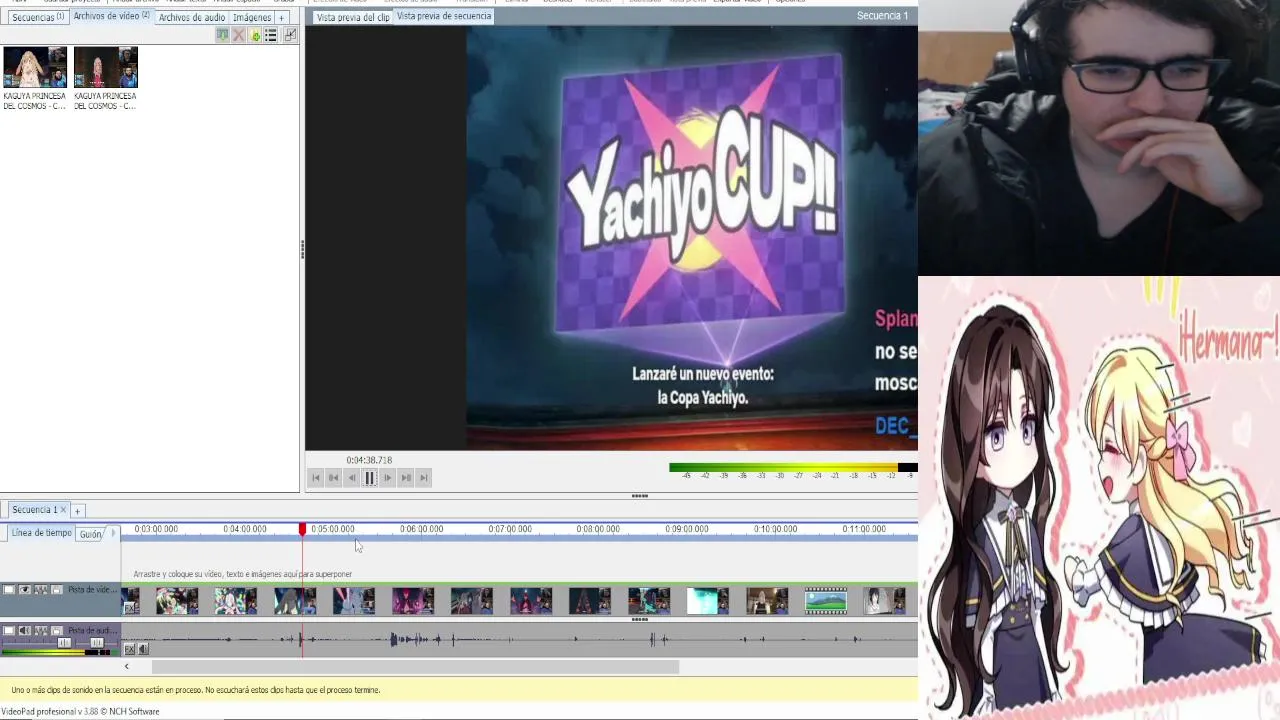Step back one frame
Screen dimensions: 1280x720
[x=351, y=478]
